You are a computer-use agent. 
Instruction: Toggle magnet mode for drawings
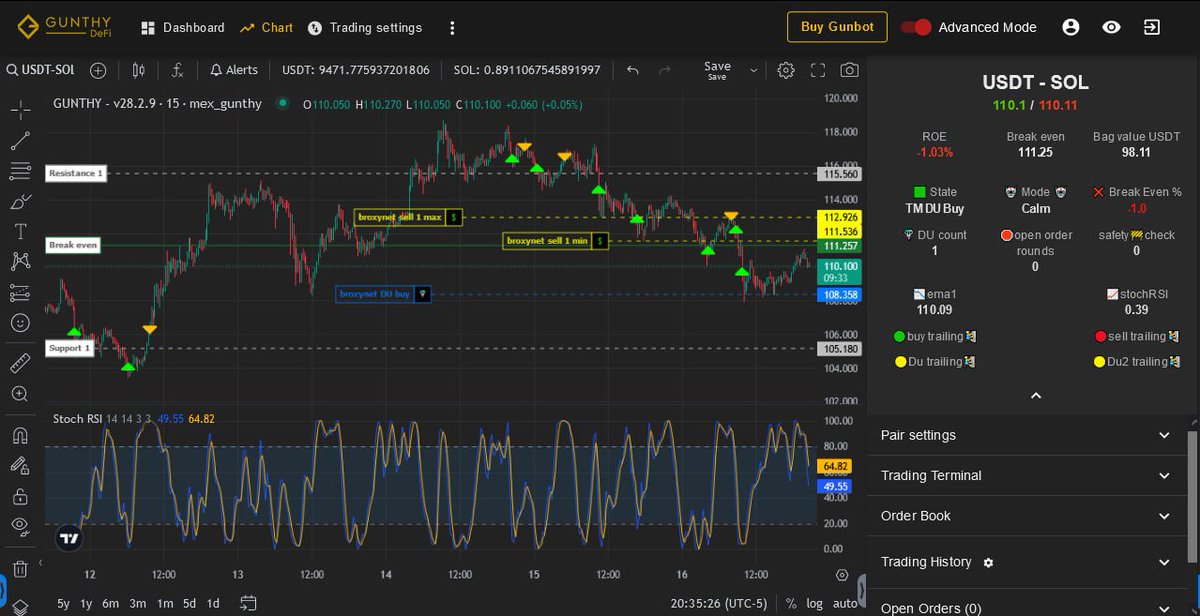[x=20, y=435]
